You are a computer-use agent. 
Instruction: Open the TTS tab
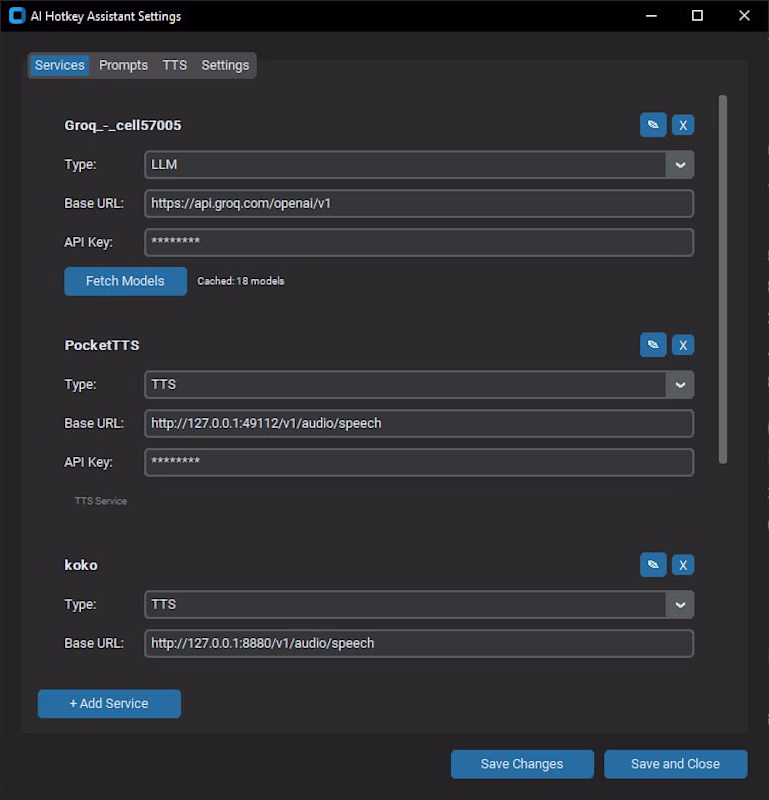click(x=175, y=65)
